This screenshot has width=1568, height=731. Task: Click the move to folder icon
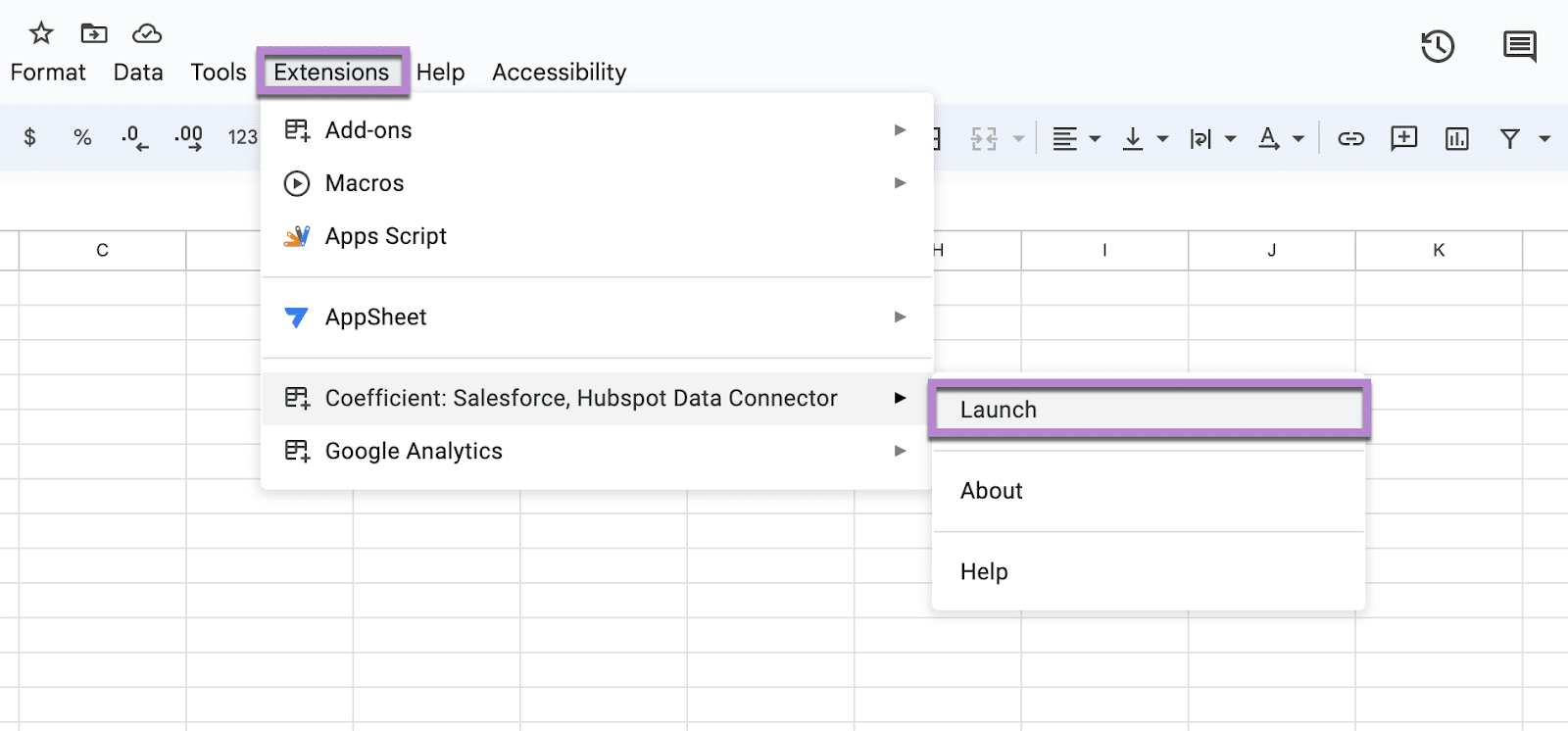pyautogui.click(x=94, y=33)
